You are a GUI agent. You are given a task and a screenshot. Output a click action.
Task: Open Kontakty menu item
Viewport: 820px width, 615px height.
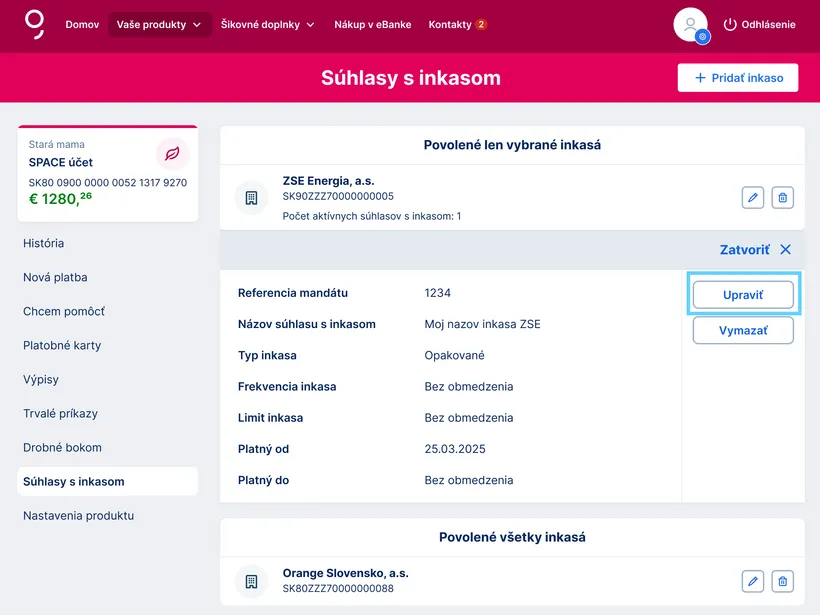point(457,24)
